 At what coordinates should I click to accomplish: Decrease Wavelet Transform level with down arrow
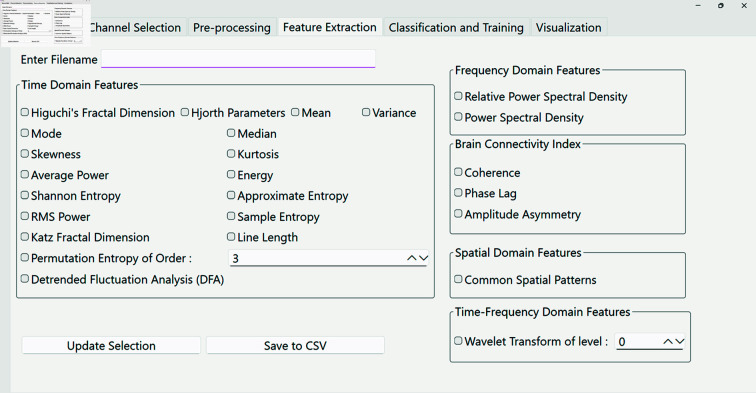point(679,342)
